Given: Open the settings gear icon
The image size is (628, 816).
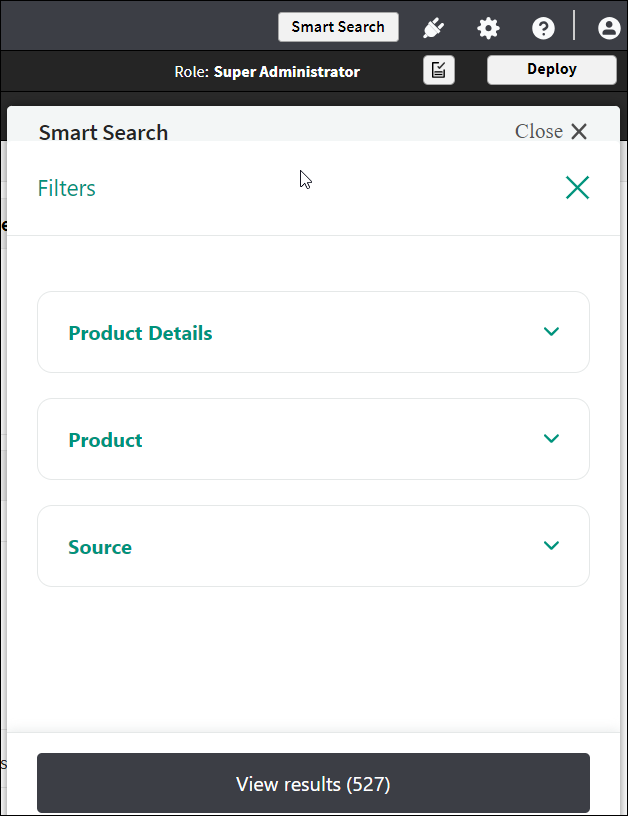Looking at the screenshot, I should click(488, 28).
